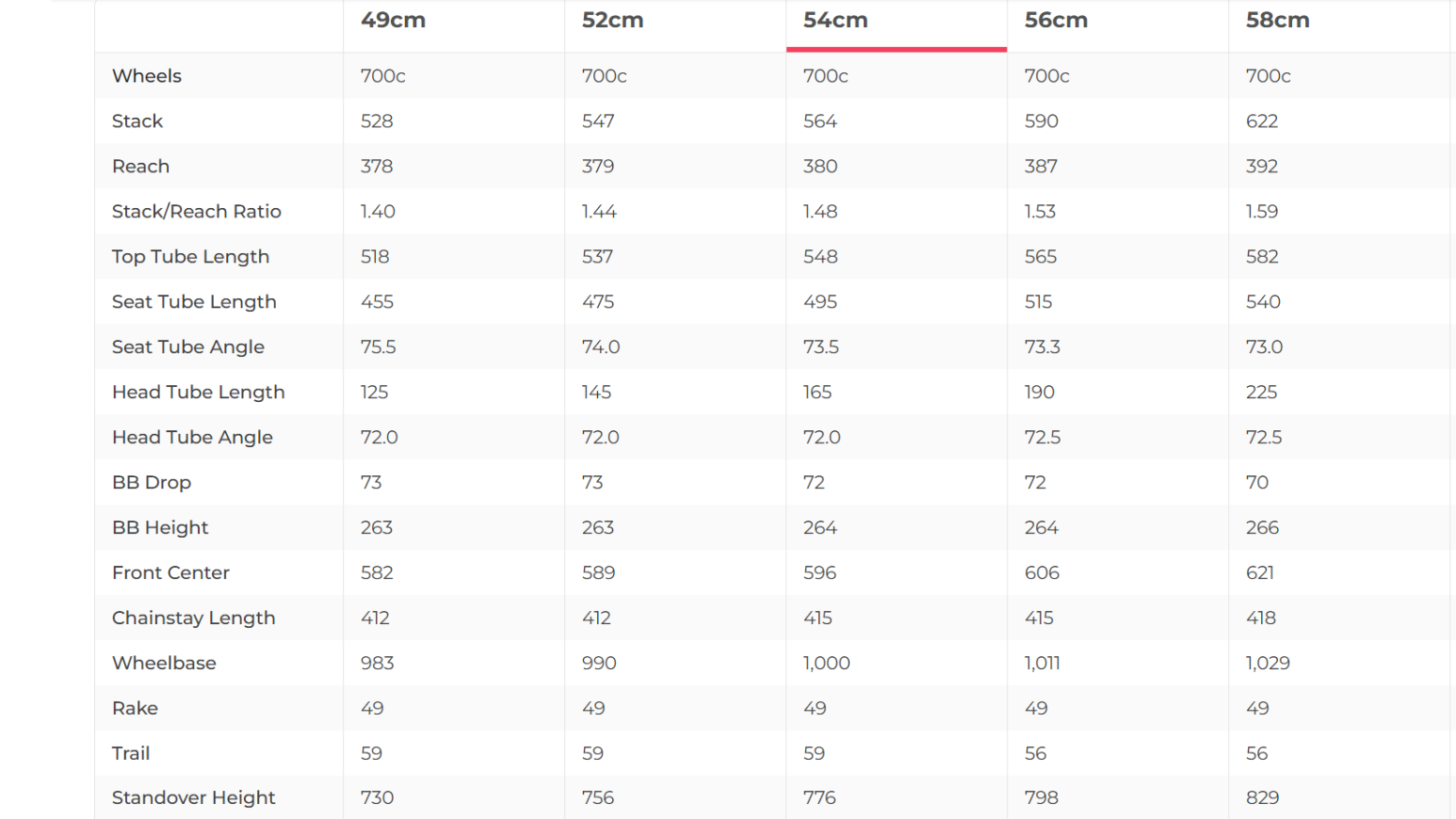Click the Seat Tube Angle row label

point(188,347)
